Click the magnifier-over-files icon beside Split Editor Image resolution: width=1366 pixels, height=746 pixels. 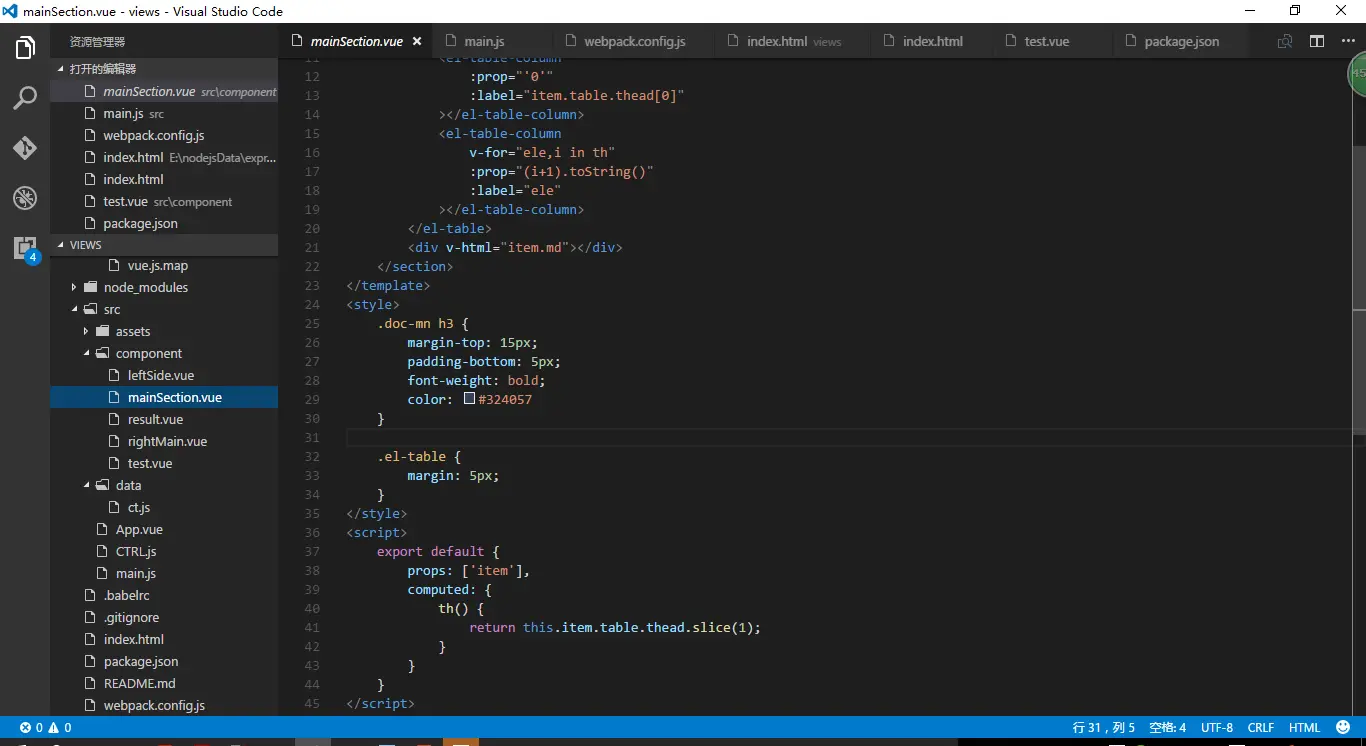coord(1285,41)
